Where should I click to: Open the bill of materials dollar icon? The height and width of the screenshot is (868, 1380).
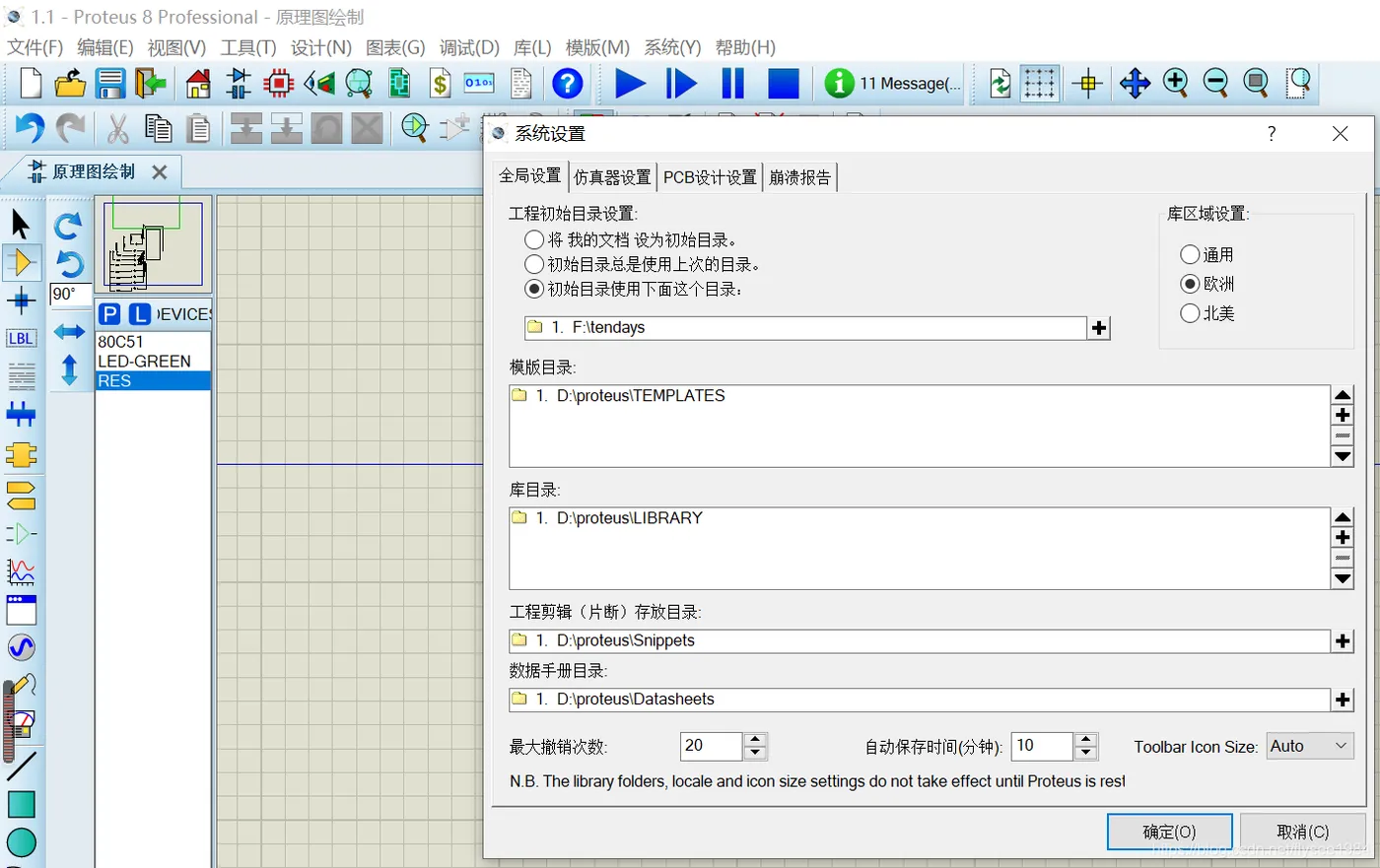[x=441, y=84]
